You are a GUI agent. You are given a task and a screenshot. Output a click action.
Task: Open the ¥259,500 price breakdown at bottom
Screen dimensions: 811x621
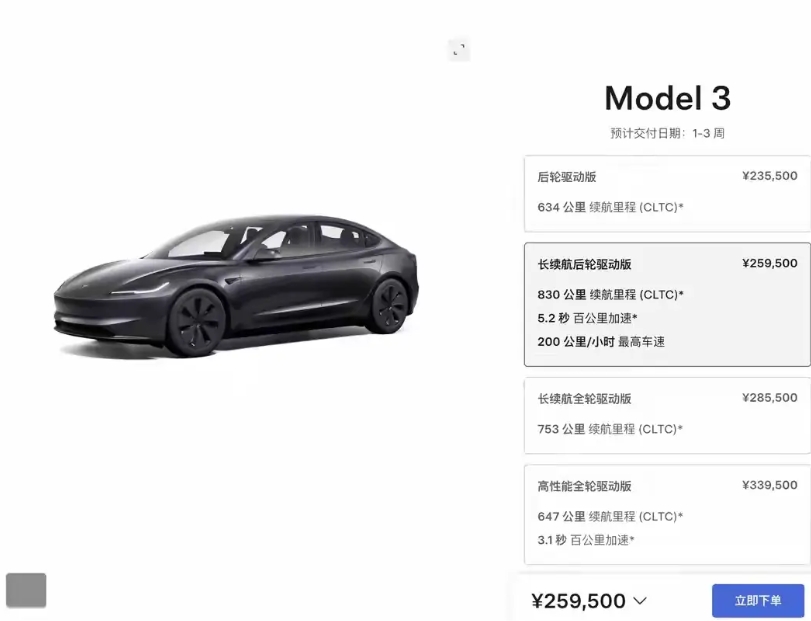tap(578, 601)
